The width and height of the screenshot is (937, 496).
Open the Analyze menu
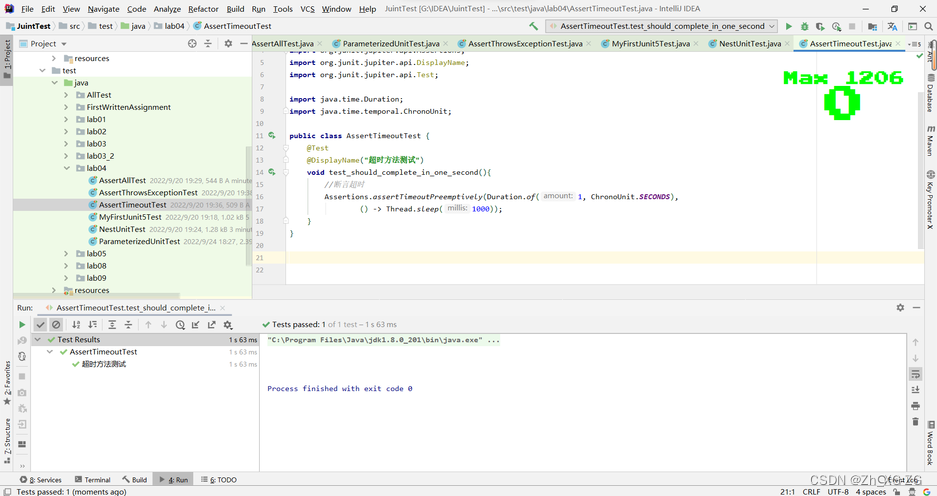[167, 9]
